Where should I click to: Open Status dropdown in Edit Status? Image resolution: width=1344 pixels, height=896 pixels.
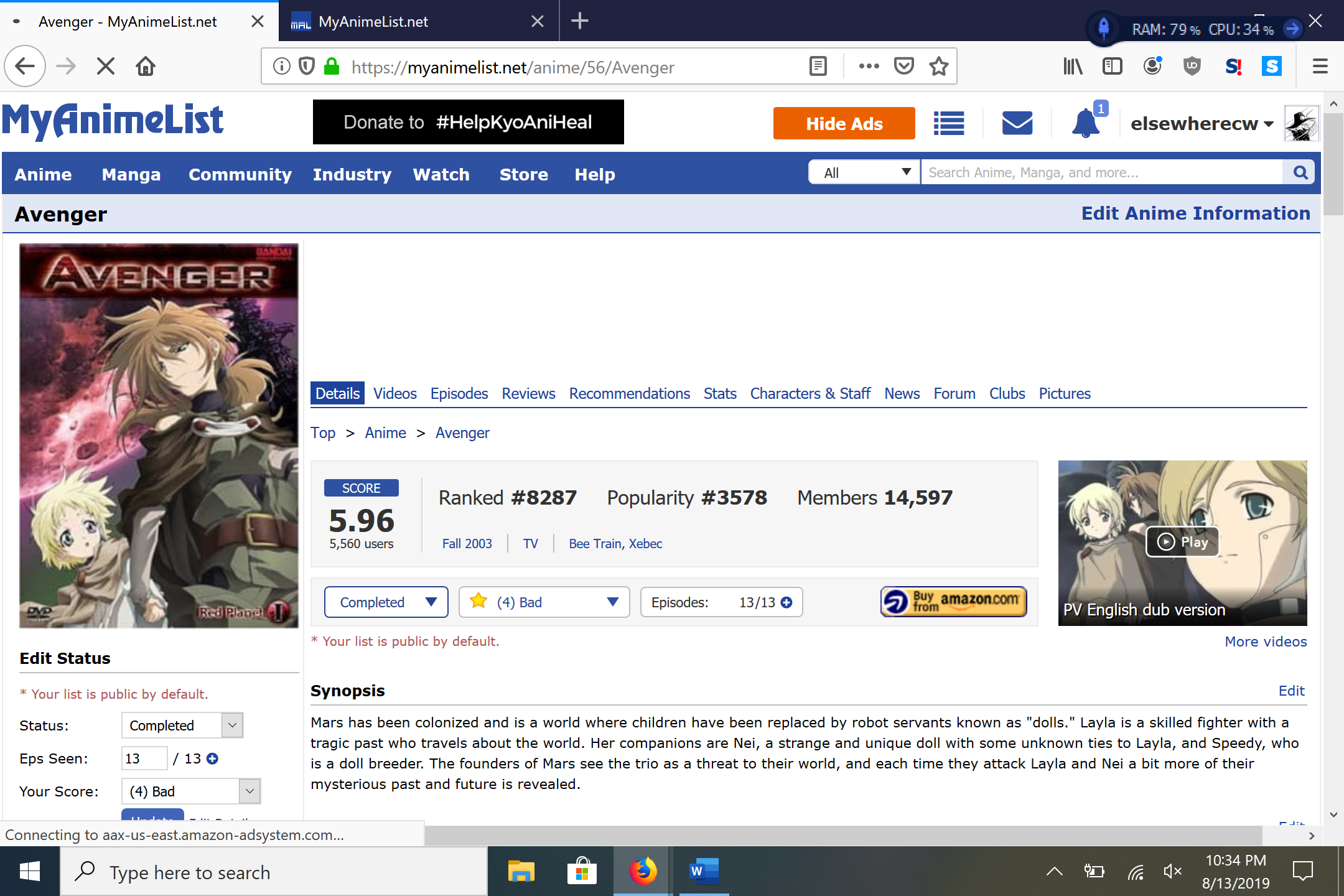[182, 726]
